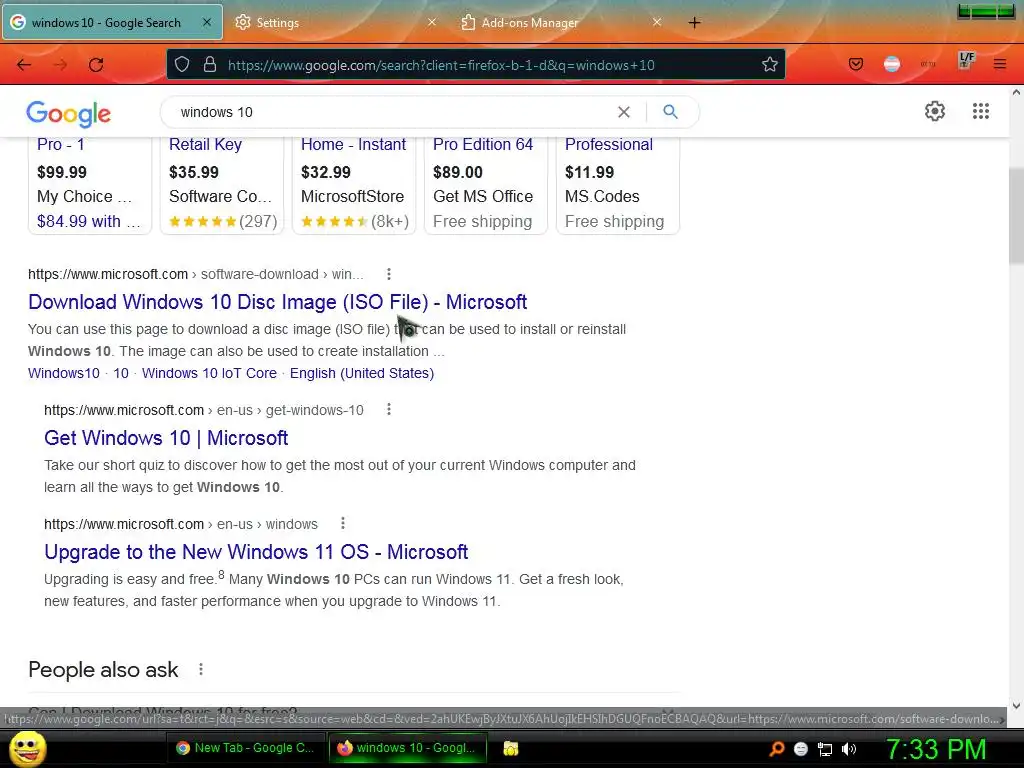Click the microsoft.com en-us get-windows-10 breadcrumb
1024x768 pixels.
tap(204, 410)
